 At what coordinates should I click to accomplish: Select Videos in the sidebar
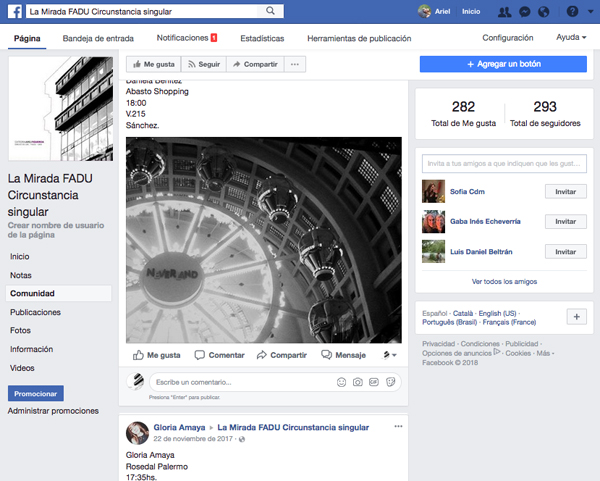[22, 368]
